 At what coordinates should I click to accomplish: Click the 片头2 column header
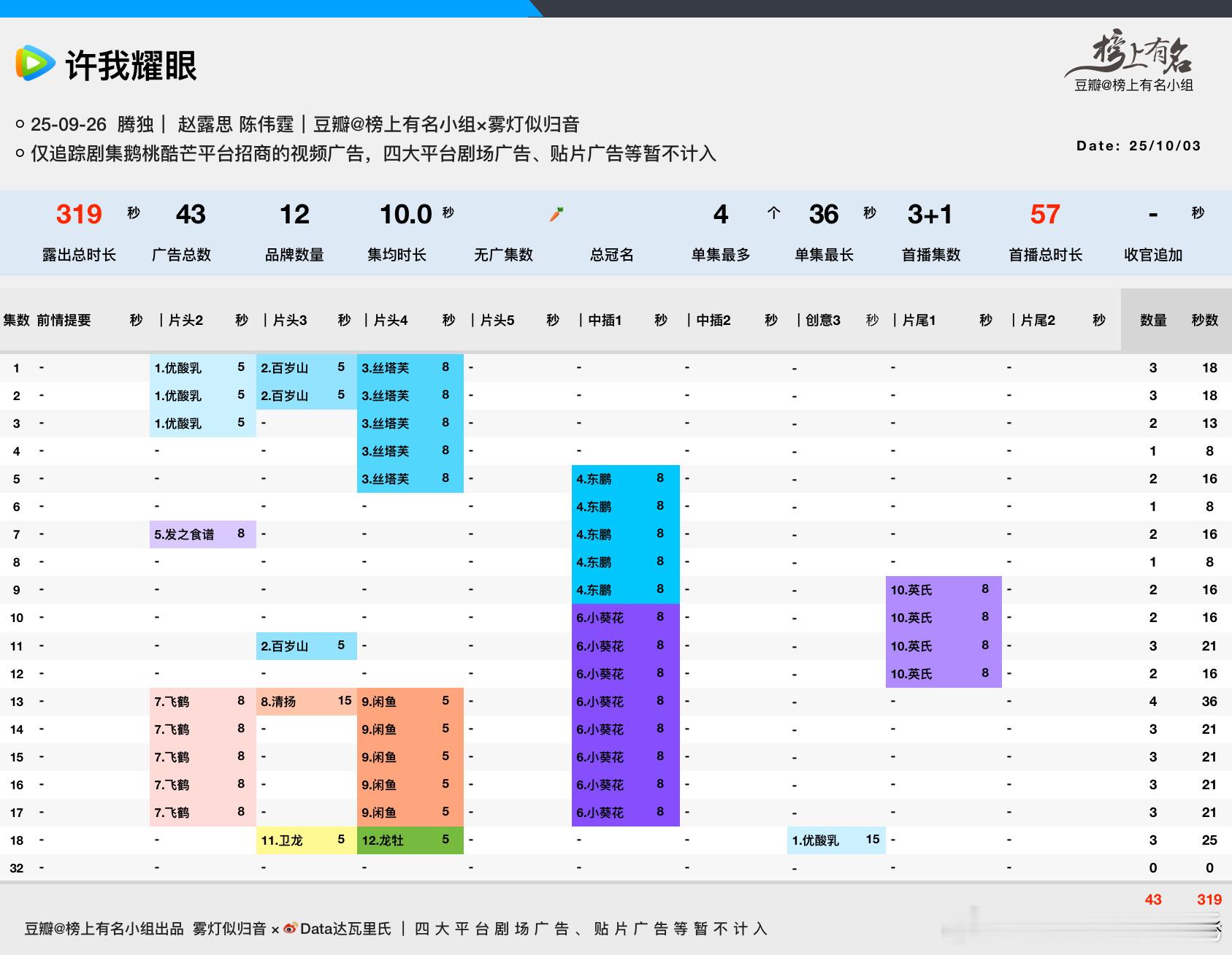coord(185,320)
